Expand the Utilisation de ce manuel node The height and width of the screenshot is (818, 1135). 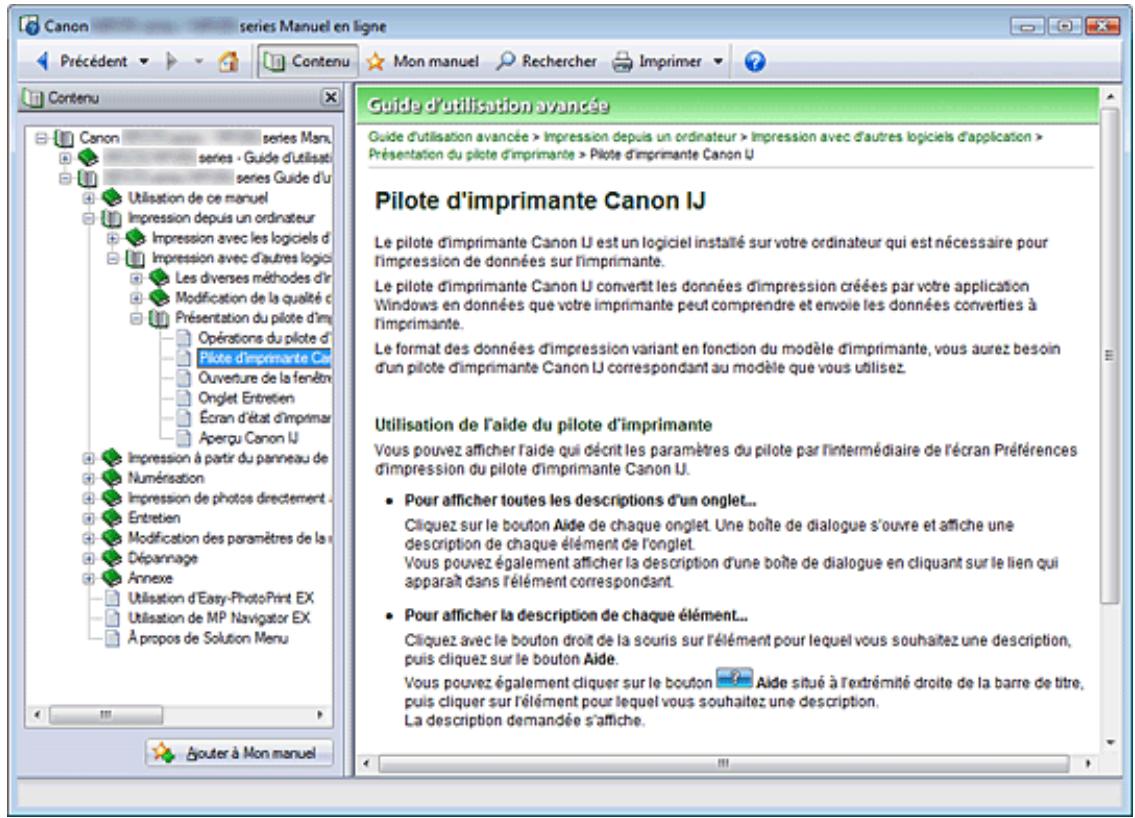point(88,198)
